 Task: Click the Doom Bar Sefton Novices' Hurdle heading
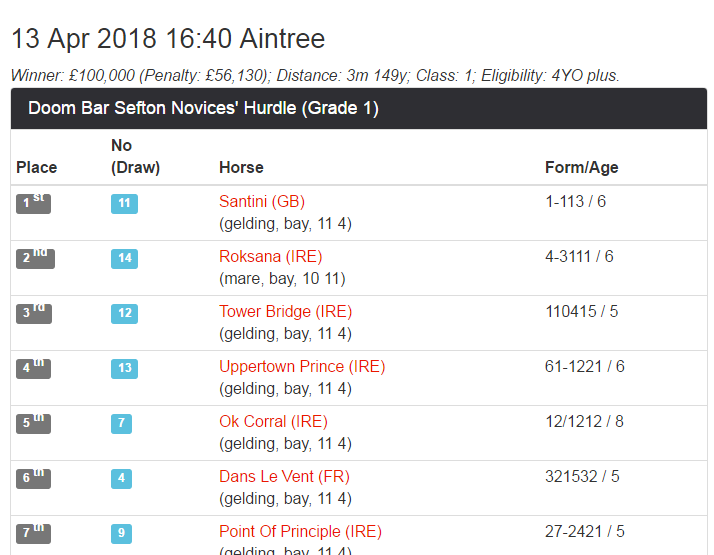pyautogui.click(x=203, y=109)
